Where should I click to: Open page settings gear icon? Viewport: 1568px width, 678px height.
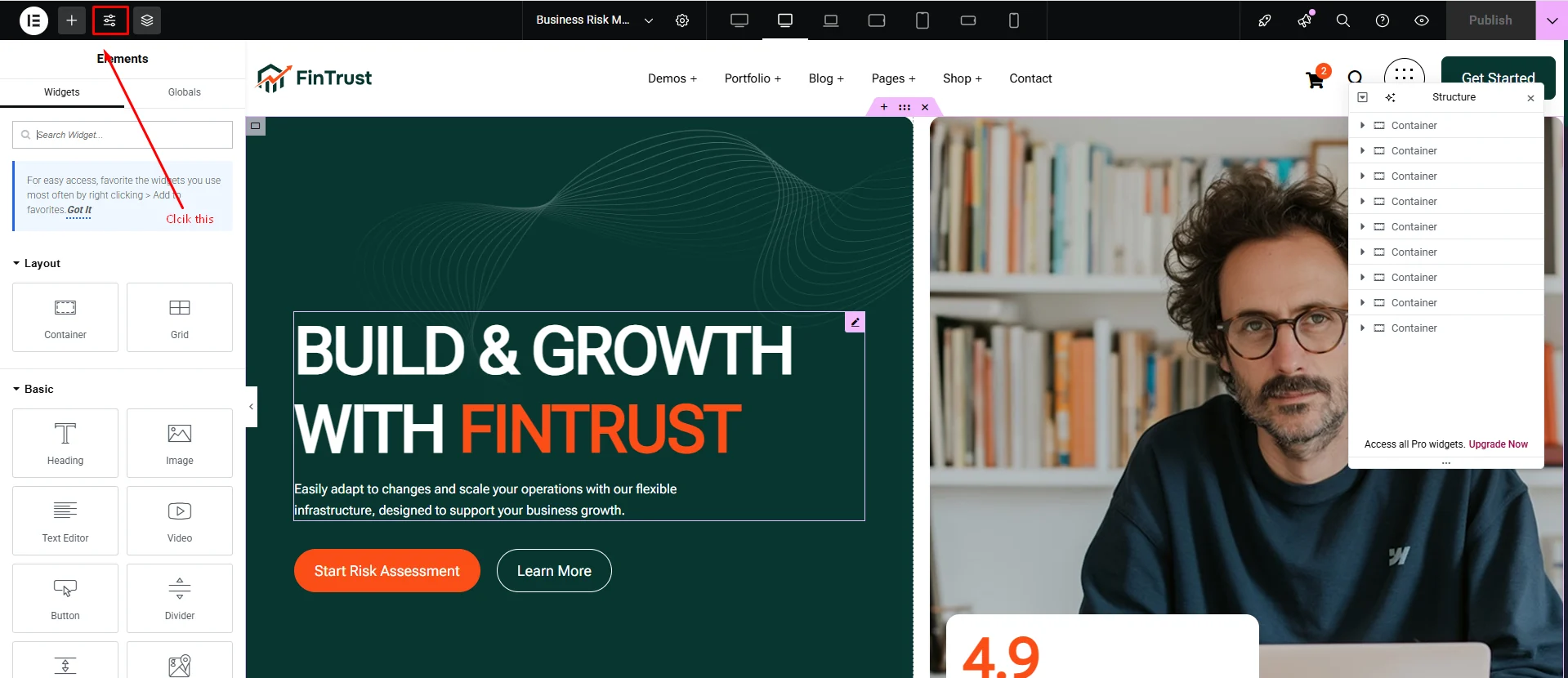(682, 20)
